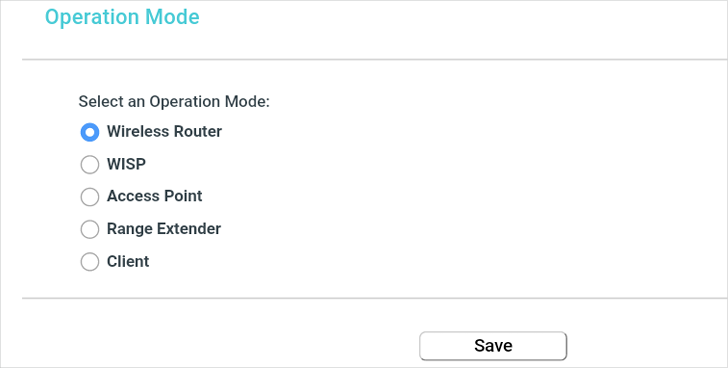728x368 pixels.
Task: Select the WISP radio button
Action: point(90,164)
